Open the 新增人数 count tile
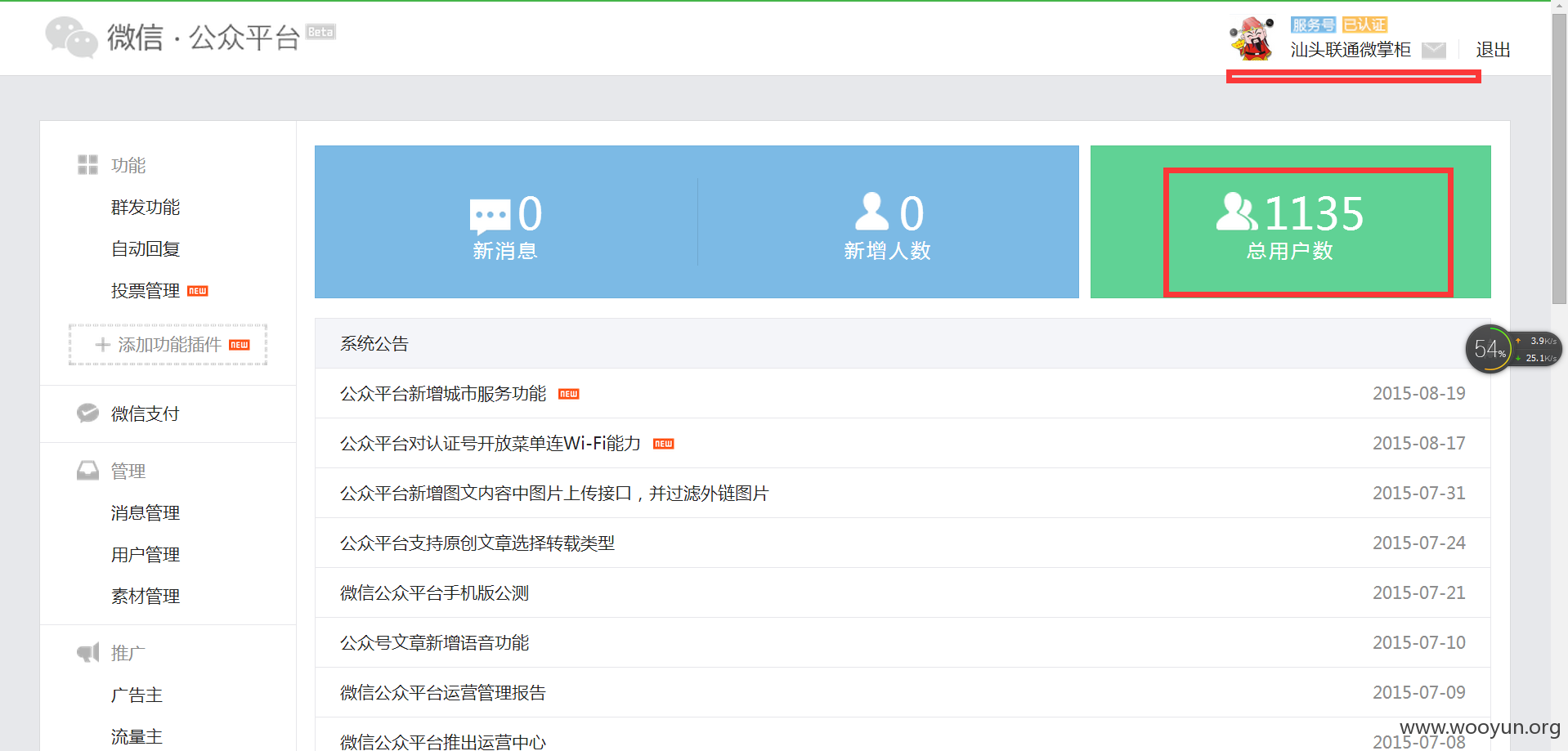This screenshot has width=1568, height=751. [888, 222]
